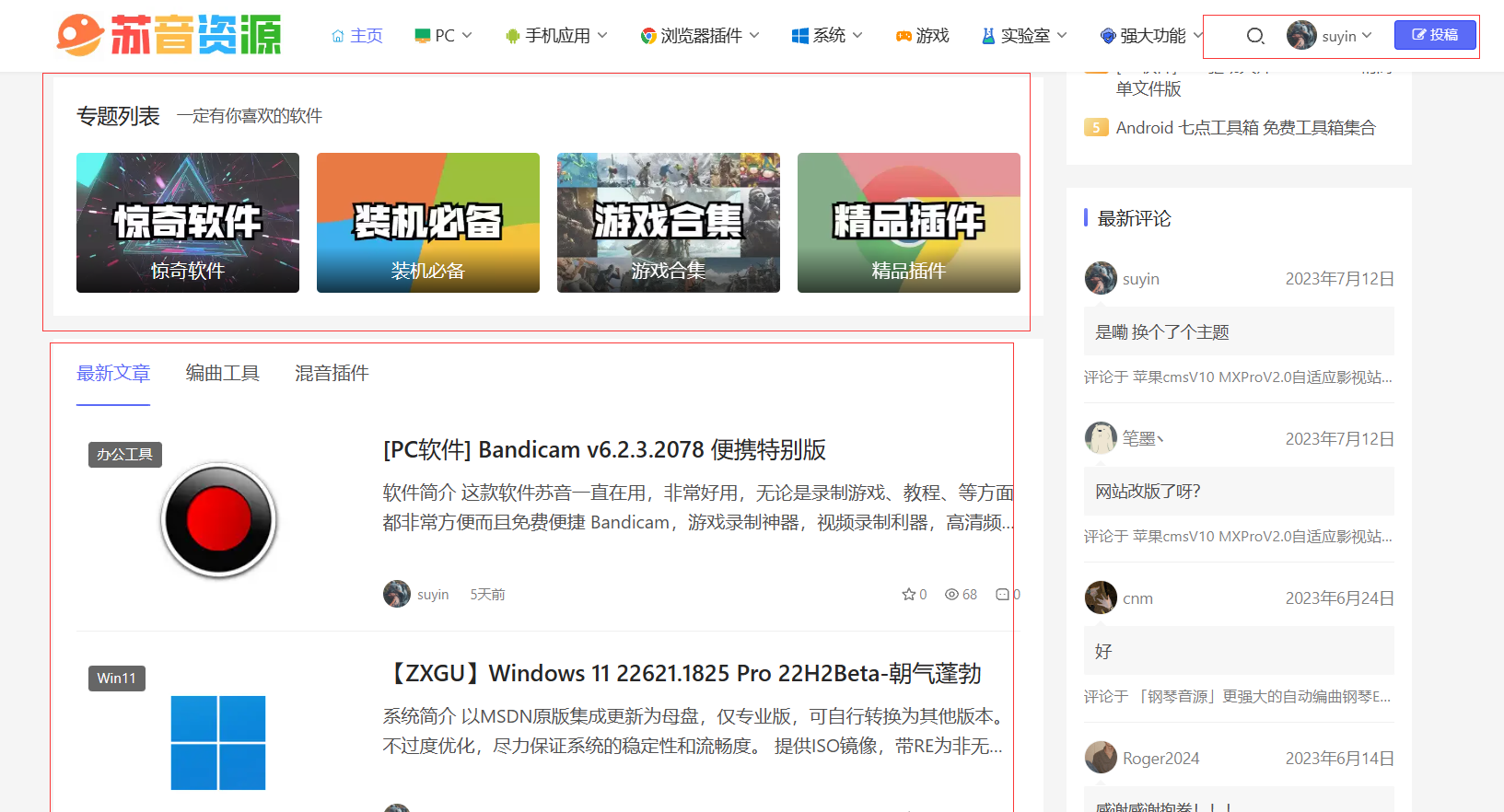Click the cnm username in comments
Viewport: 1504px width, 812px height.
coord(1137,598)
